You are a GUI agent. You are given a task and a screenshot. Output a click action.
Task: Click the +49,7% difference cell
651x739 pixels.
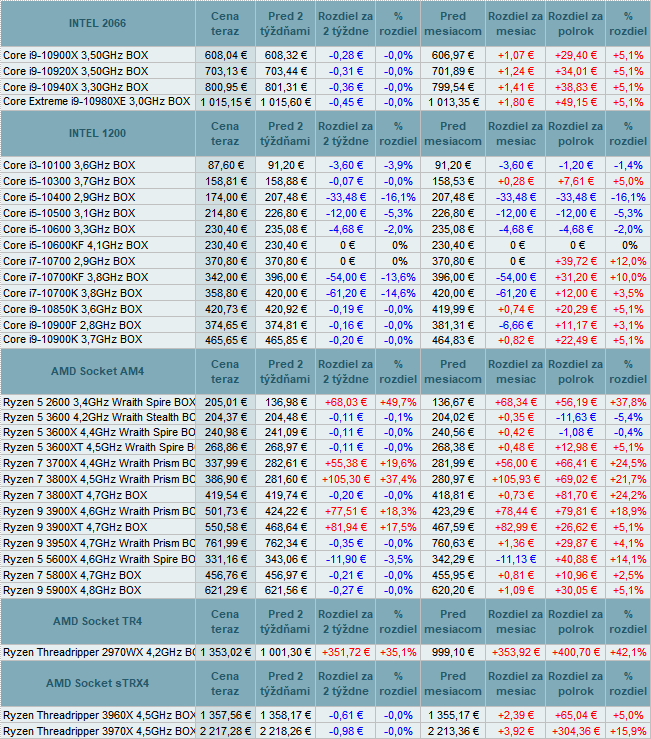click(x=398, y=402)
